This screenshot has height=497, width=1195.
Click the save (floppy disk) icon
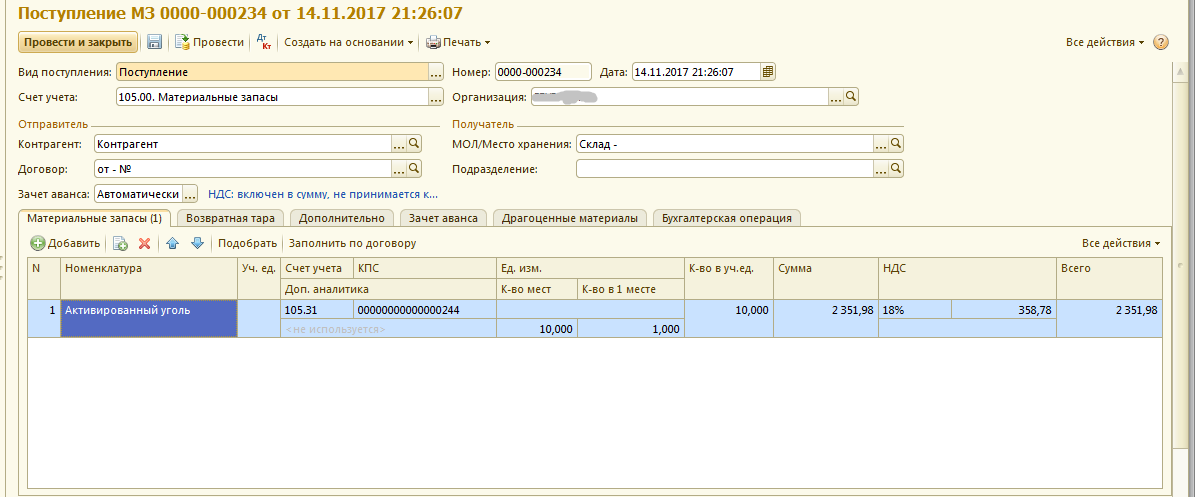[154, 42]
